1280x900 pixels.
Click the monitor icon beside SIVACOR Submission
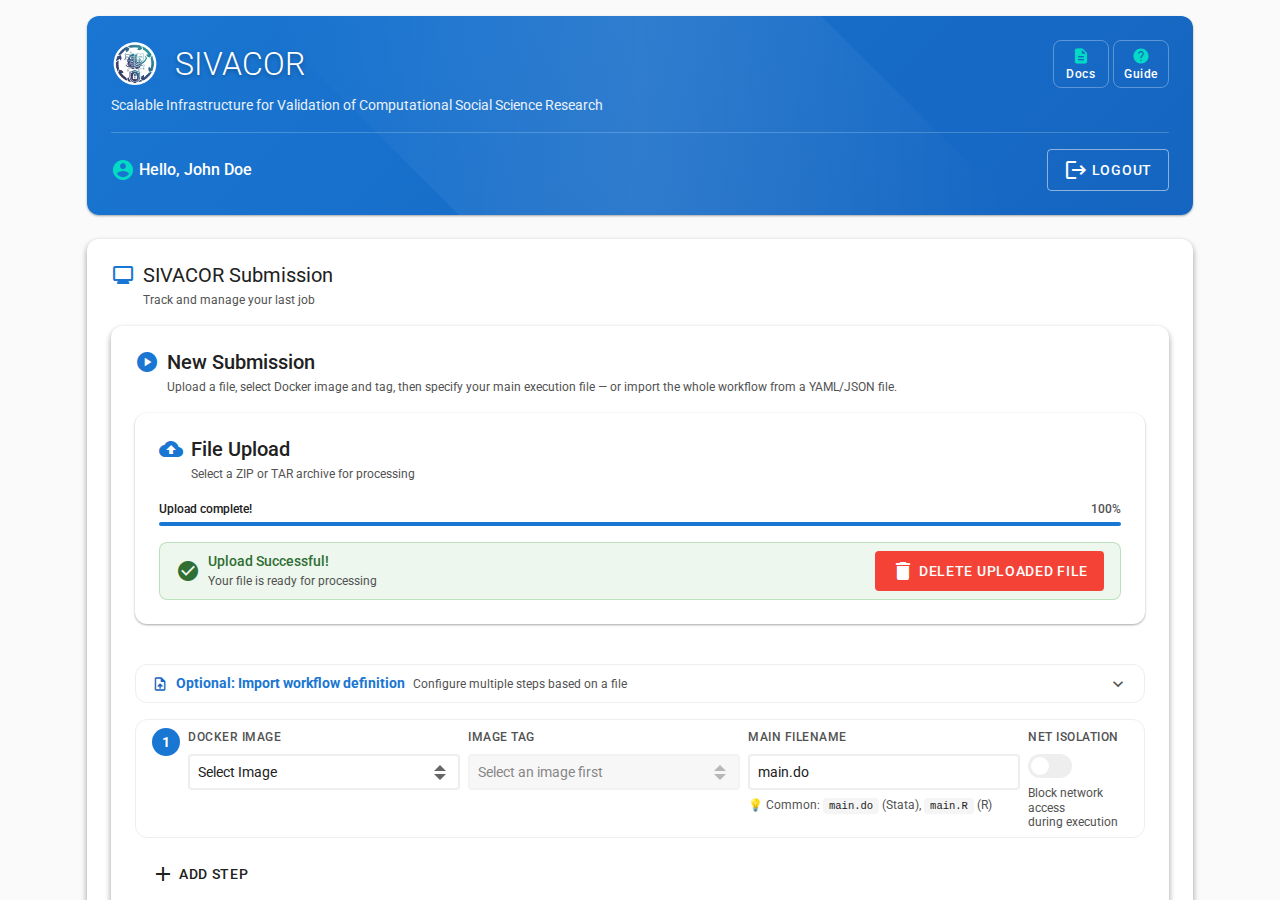(x=123, y=275)
